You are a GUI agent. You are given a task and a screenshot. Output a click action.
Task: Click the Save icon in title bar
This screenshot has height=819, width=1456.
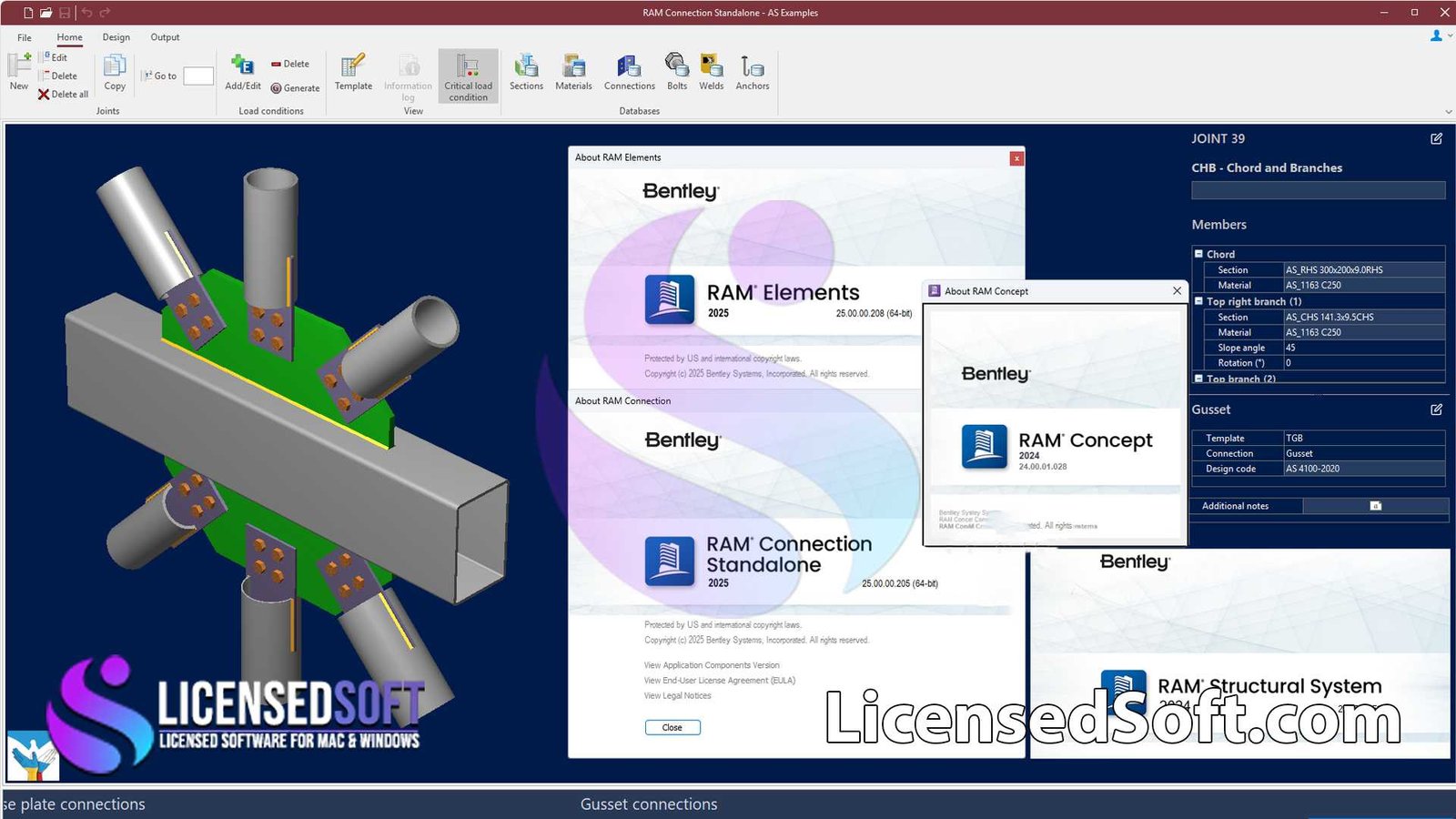pyautogui.click(x=65, y=13)
